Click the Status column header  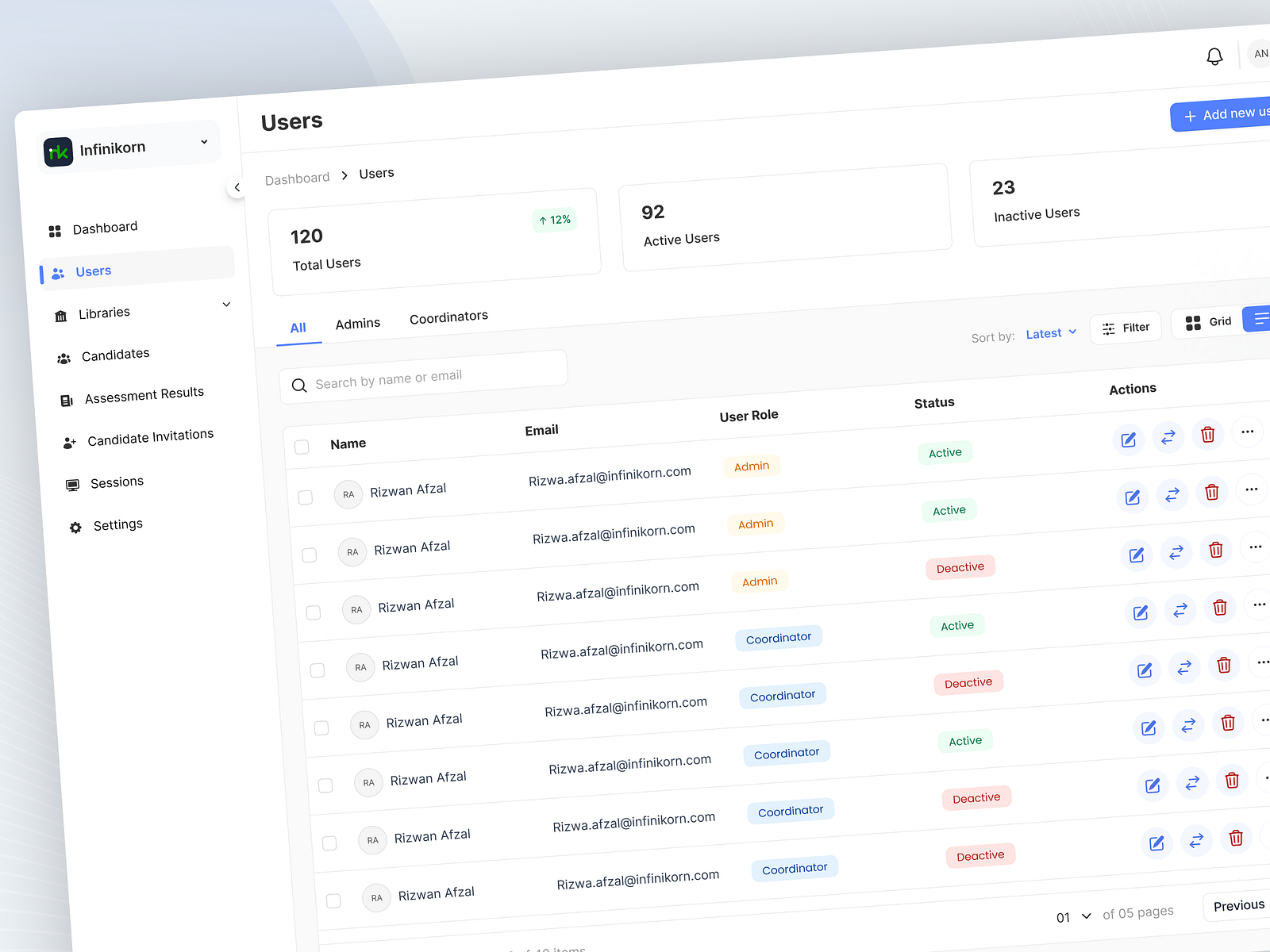934,403
